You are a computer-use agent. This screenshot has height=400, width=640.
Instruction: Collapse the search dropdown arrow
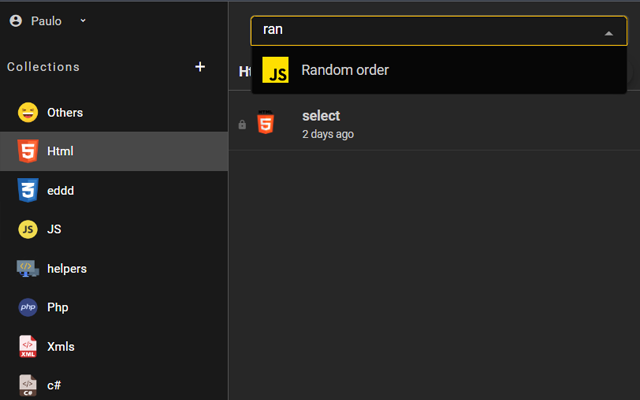[x=609, y=32]
